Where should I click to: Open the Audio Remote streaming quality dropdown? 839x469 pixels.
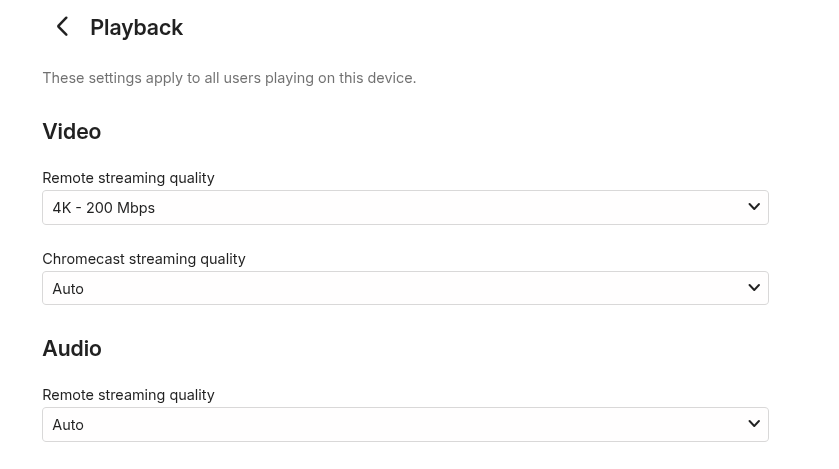point(404,424)
